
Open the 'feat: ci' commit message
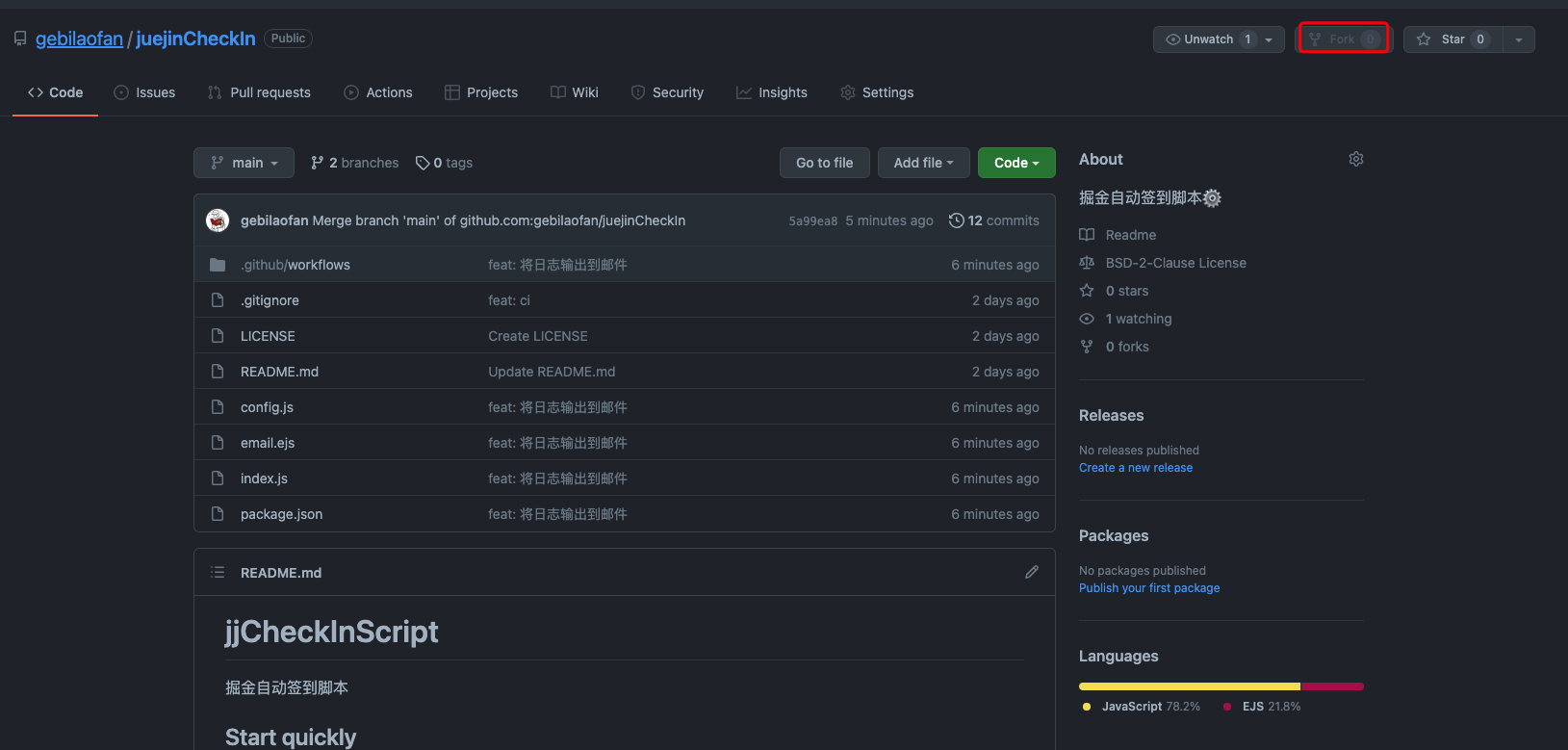click(509, 300)
